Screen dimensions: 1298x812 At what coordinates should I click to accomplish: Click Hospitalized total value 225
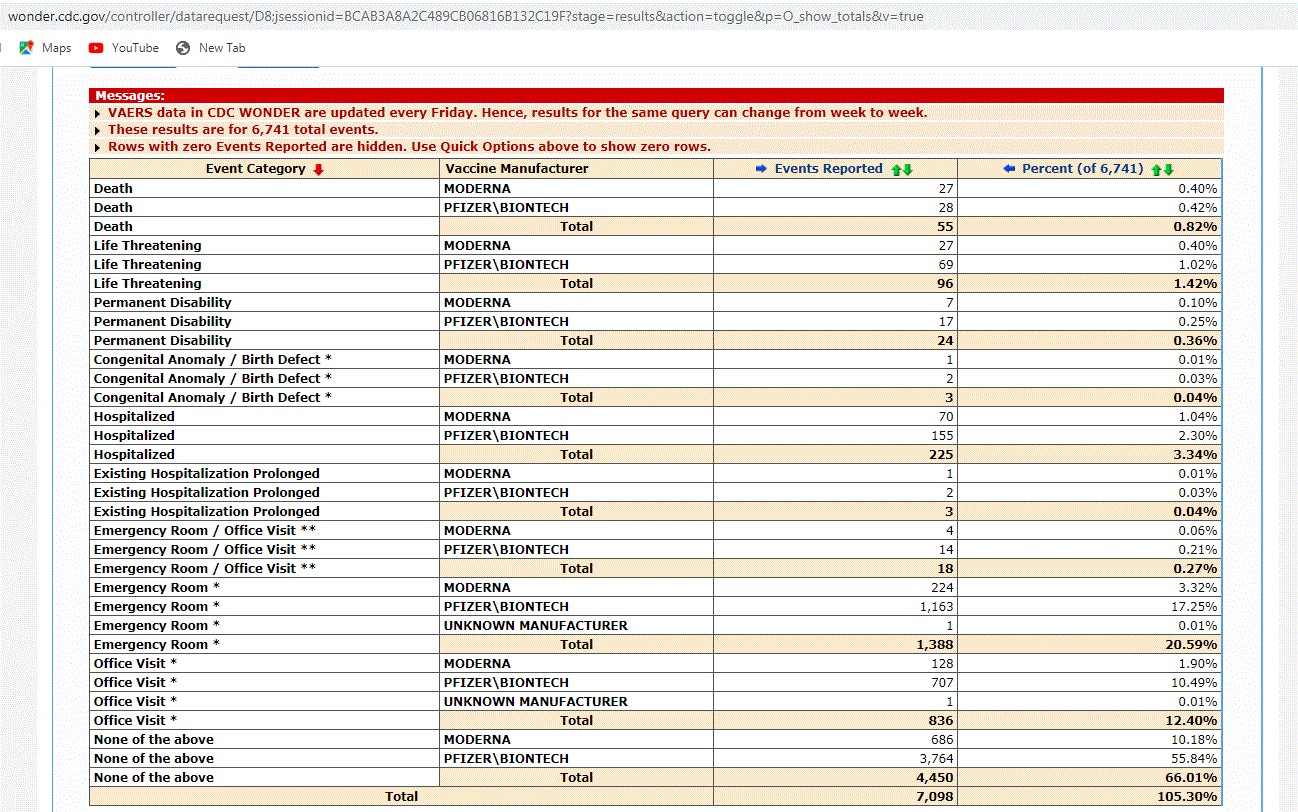click(x=941, y=454)
